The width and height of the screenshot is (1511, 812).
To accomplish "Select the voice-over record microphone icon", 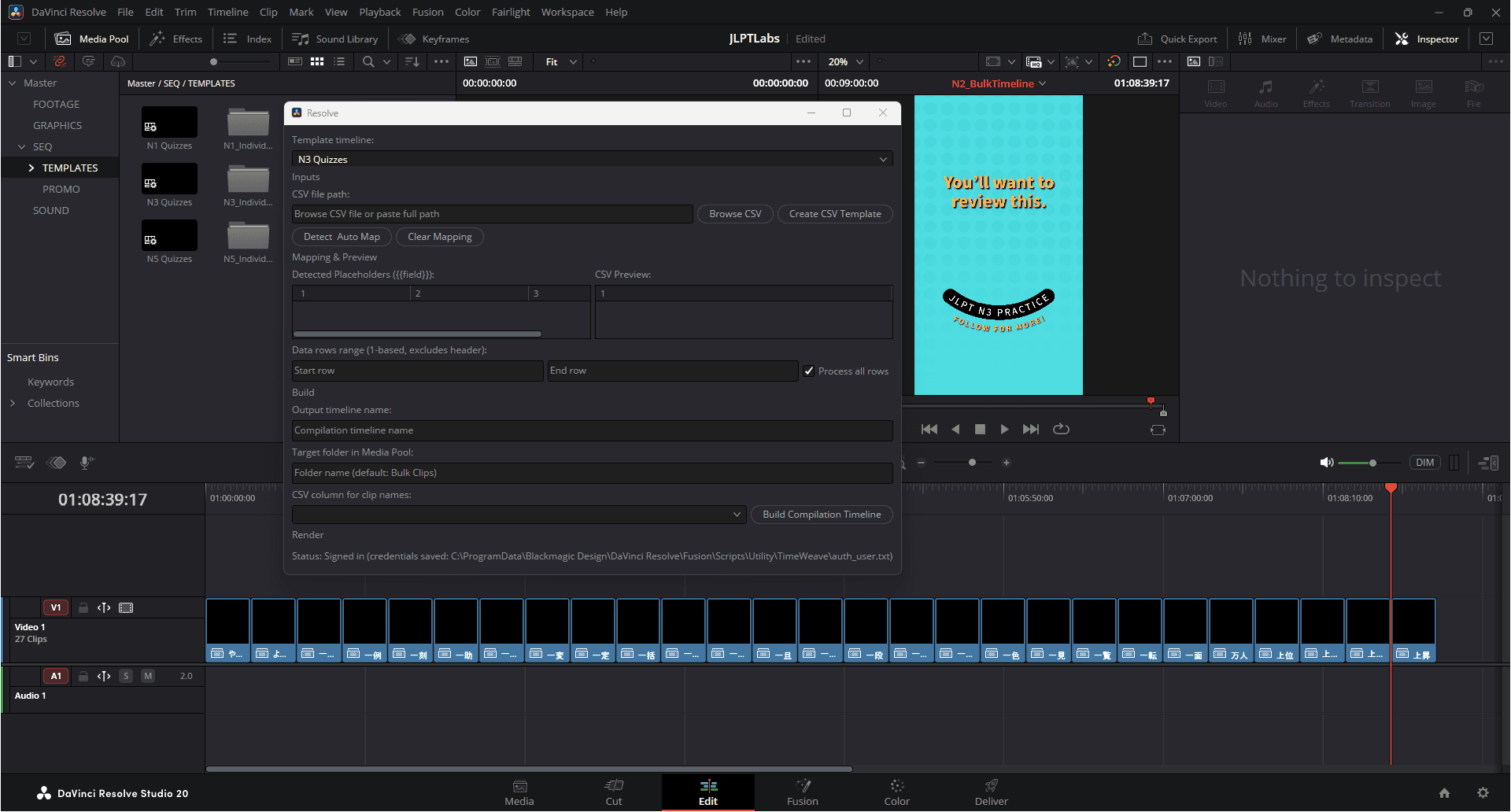I will pos(87,463).
